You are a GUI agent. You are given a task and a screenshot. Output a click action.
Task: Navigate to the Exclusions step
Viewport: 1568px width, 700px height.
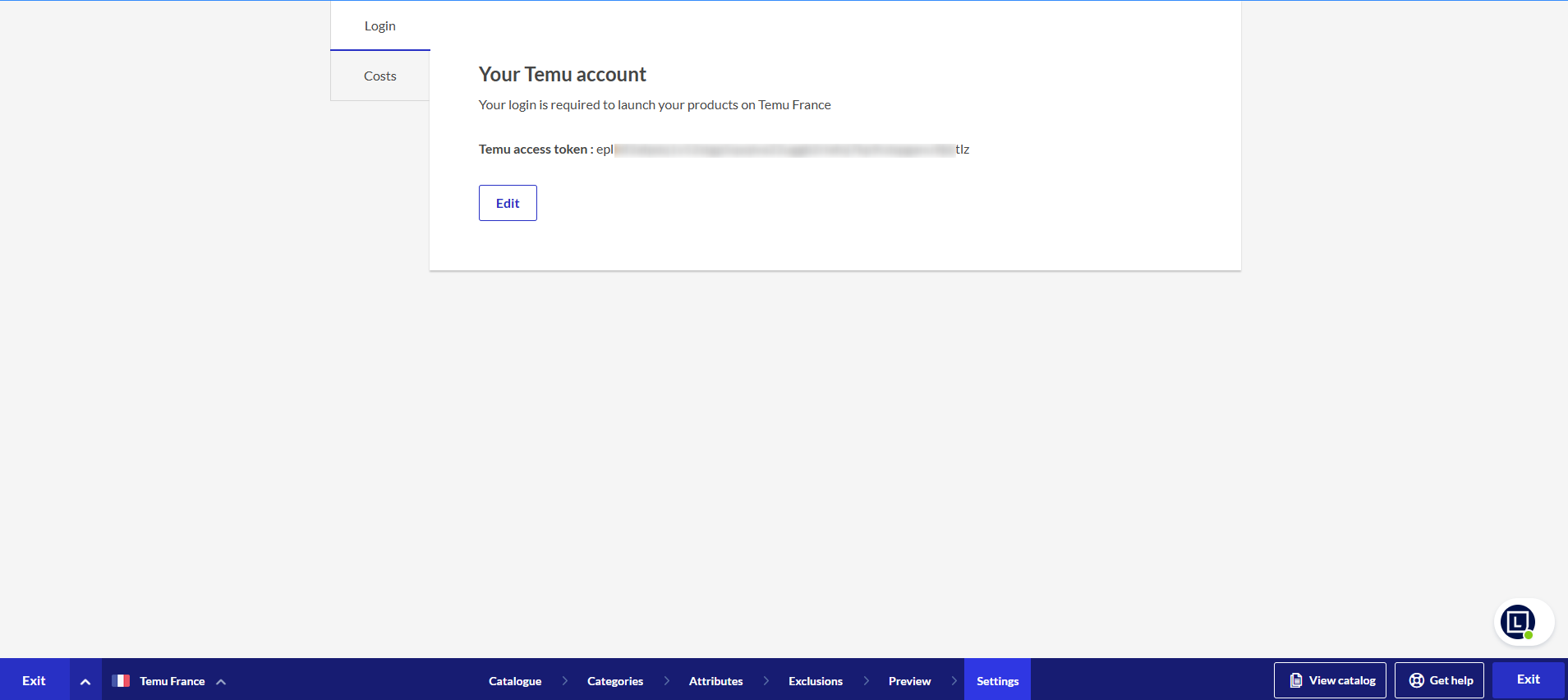(816, 681)
